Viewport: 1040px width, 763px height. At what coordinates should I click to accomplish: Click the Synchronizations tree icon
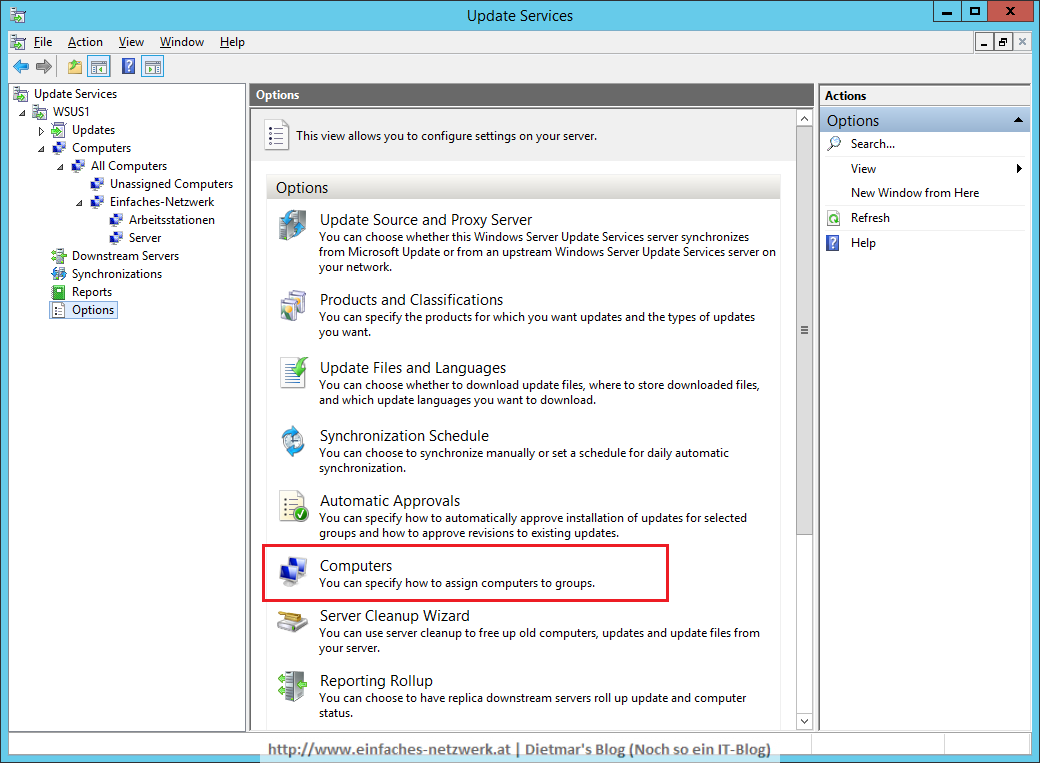pos(59,273)
